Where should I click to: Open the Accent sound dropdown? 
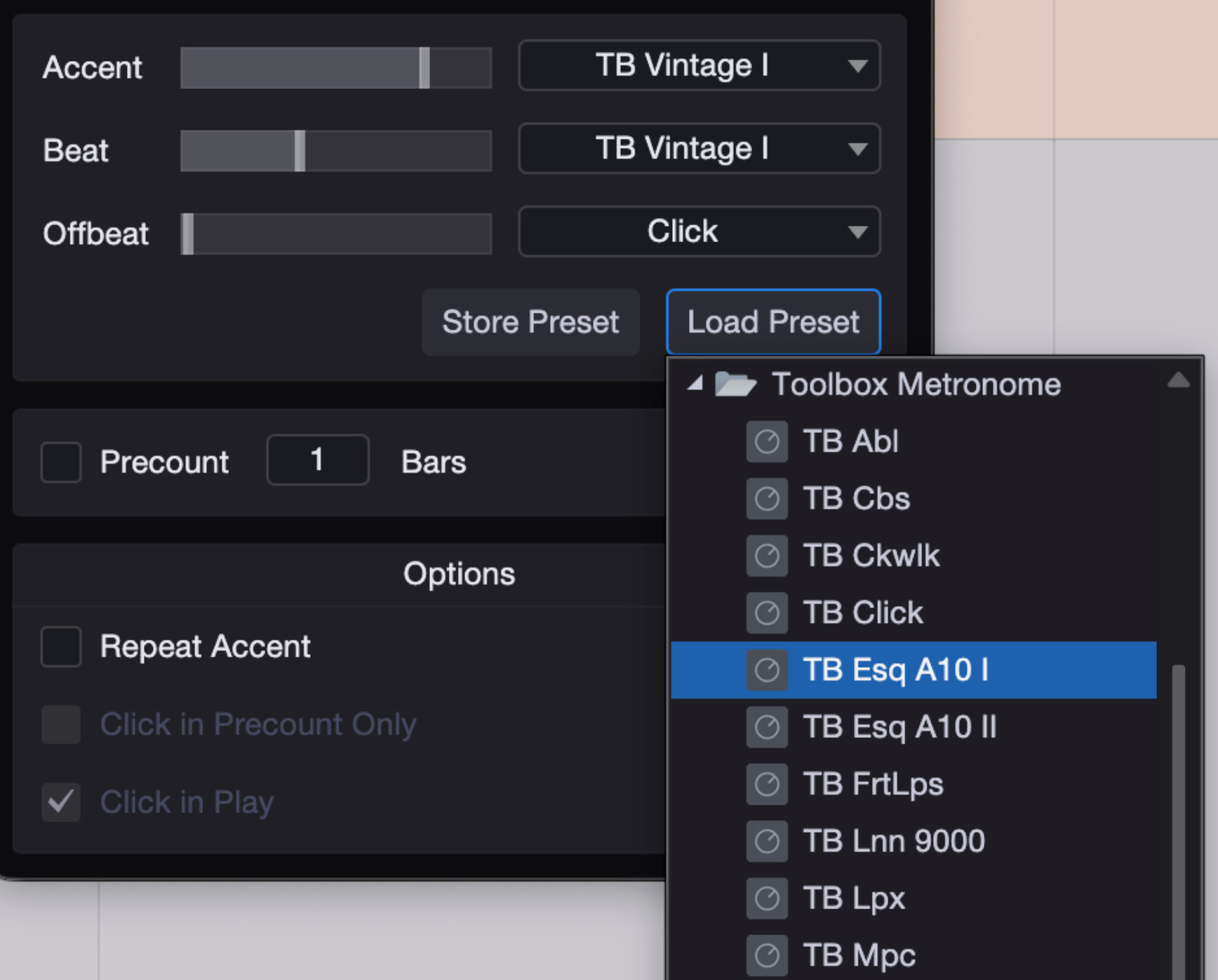[699, 66]
